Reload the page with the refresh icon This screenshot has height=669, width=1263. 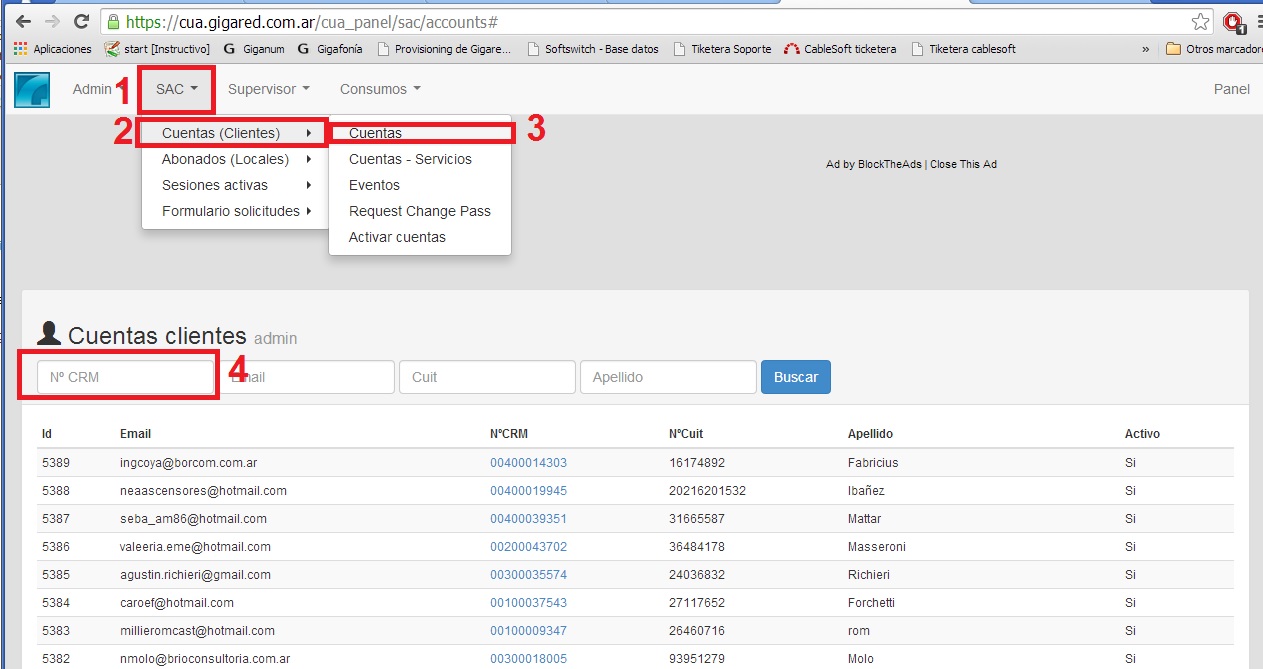pyautogui.click(x=81, y=21)
